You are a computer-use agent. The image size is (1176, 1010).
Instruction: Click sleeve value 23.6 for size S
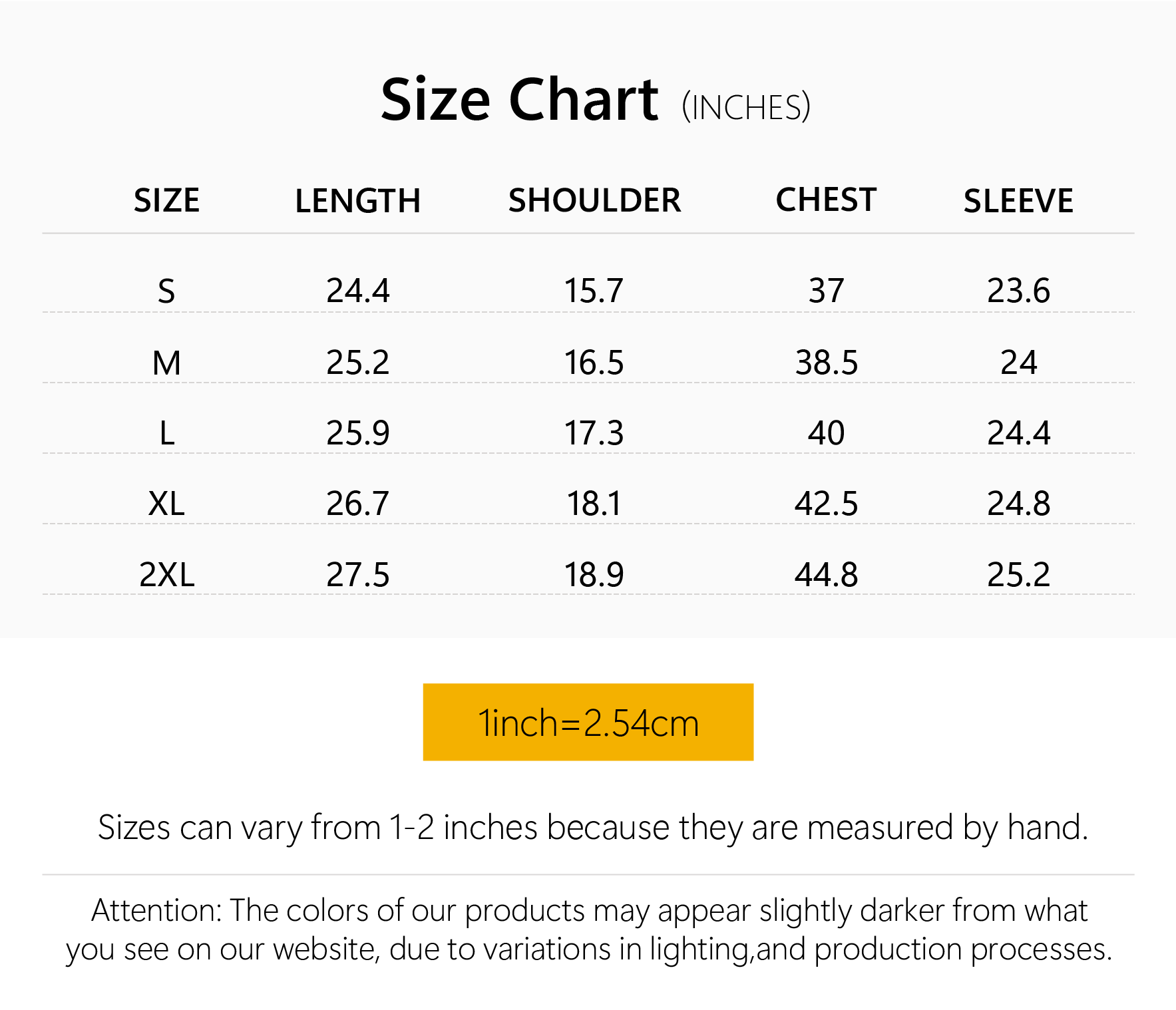click(x=1018, y=291)
